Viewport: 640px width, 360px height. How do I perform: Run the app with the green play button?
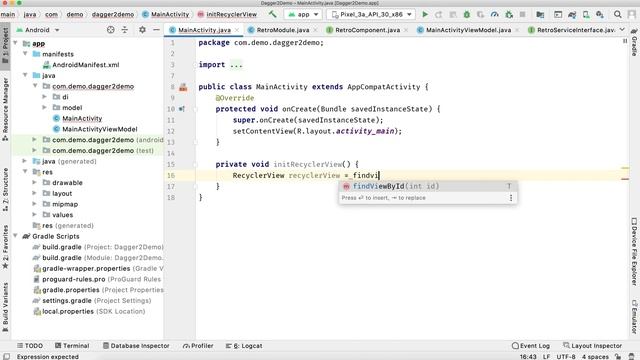425,14
